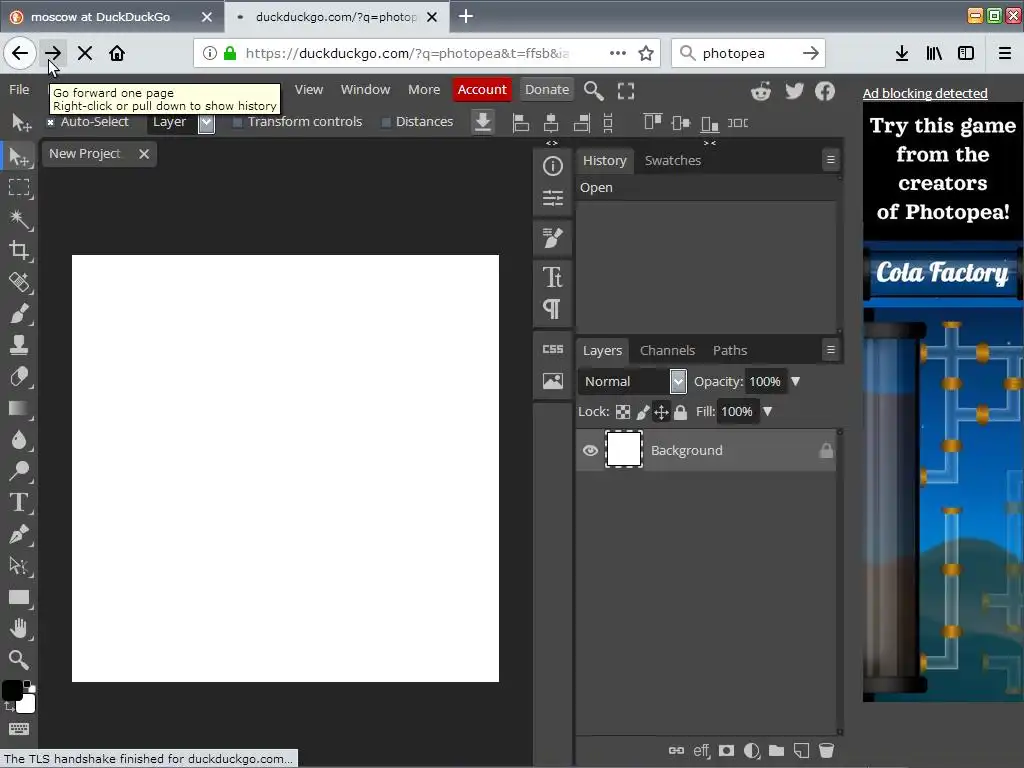
Task: Select the Move tool in left toolbar
Action: click(19, 157)
